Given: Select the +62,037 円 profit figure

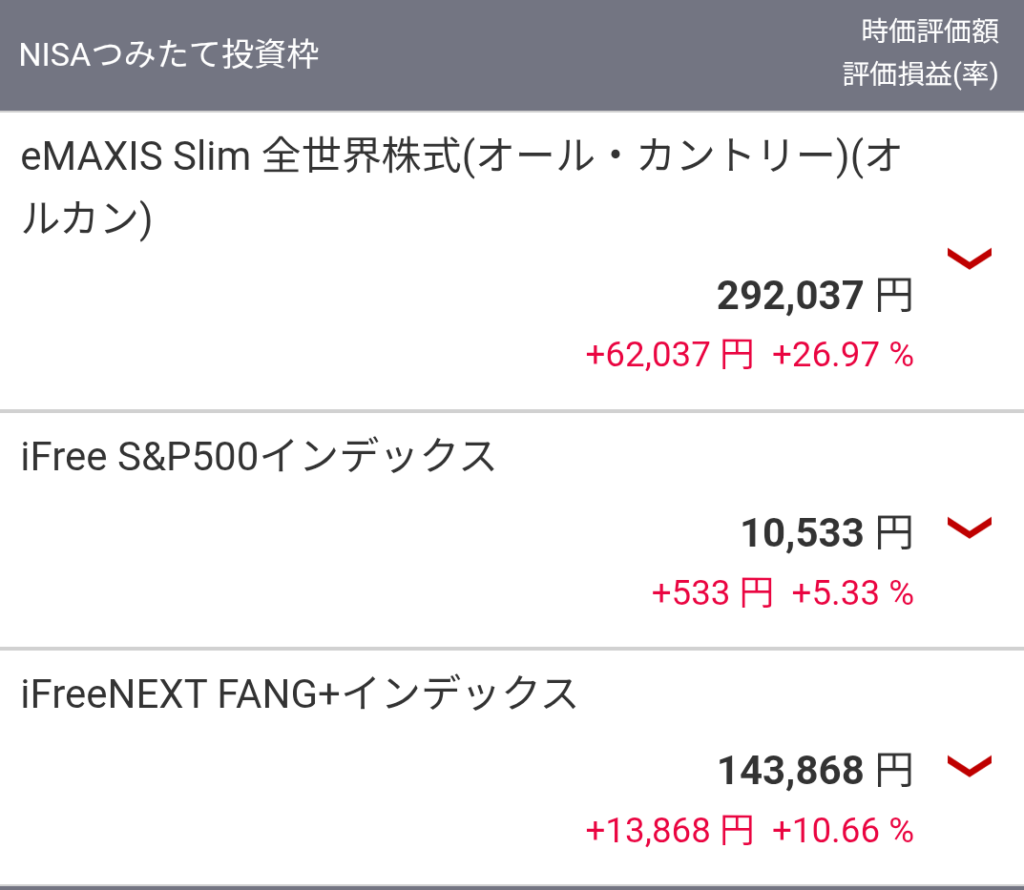Looking at the screenshot, I should click(669, 355).
